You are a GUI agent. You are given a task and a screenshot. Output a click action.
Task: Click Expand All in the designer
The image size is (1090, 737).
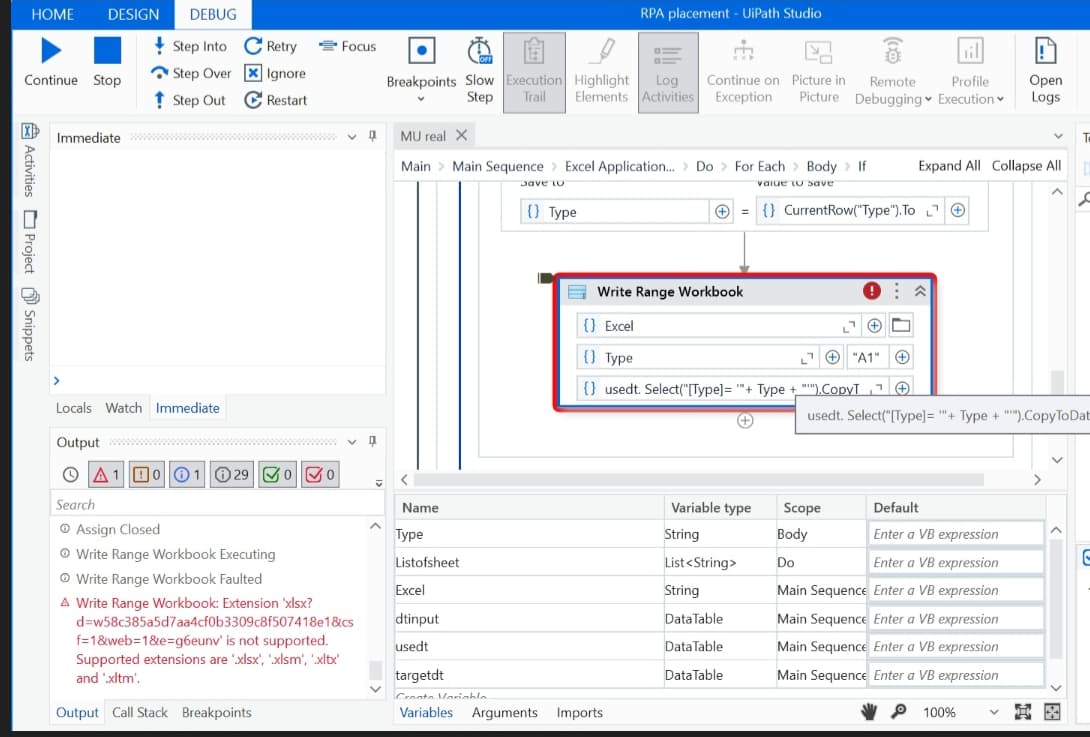click(x=949, y=165)
